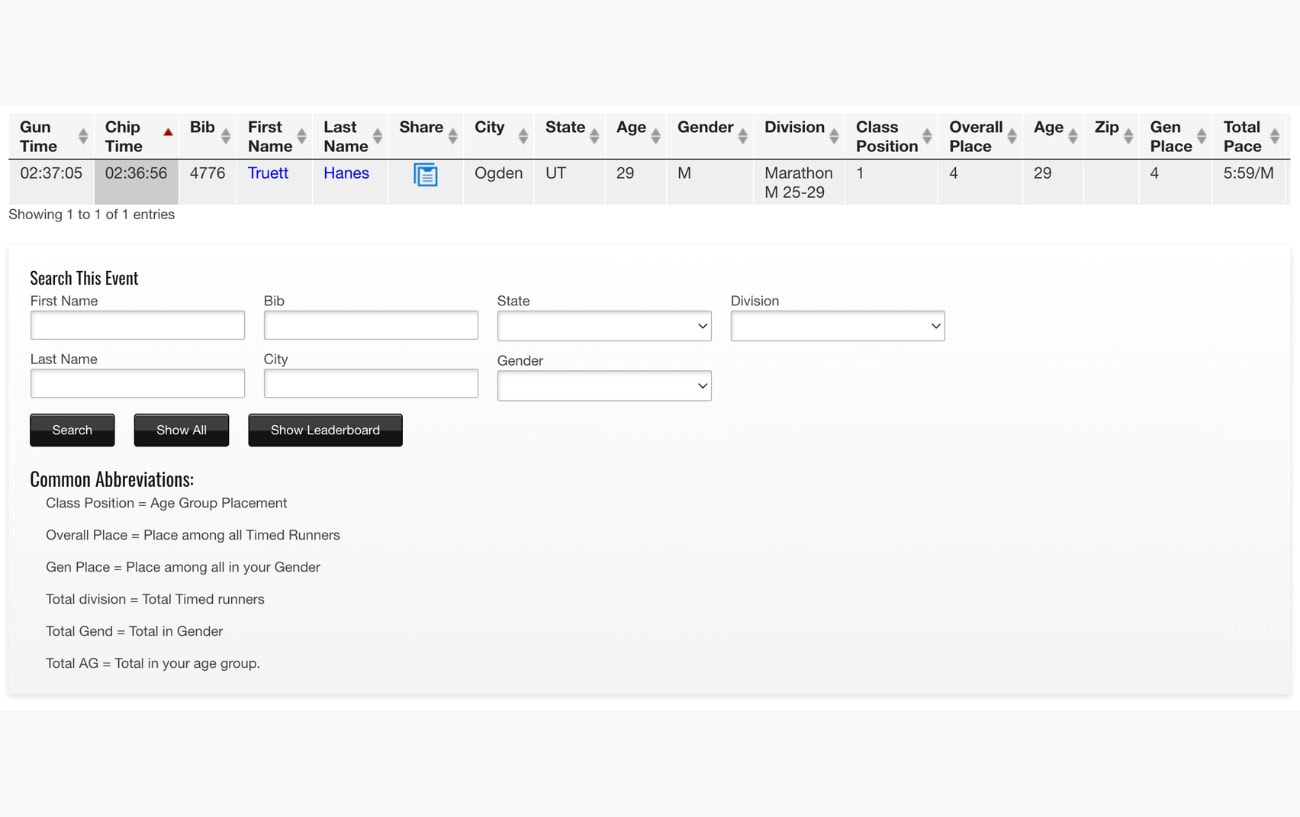Sort by Last Name column arrows
The height and width of the screenshot is (817, 1300).
click(377, 137)
